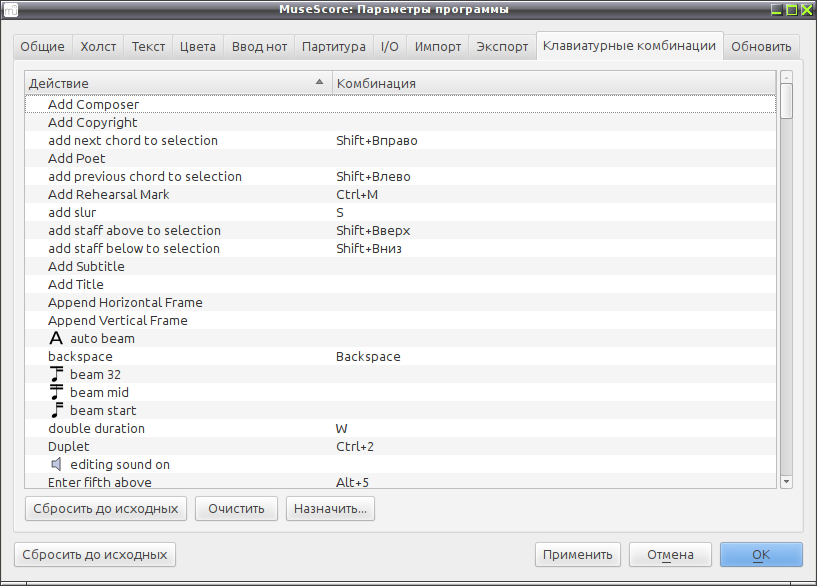Select the Duplet row
Image resolution: width=817 pixels, height=586 pixels.
[400, 446]
